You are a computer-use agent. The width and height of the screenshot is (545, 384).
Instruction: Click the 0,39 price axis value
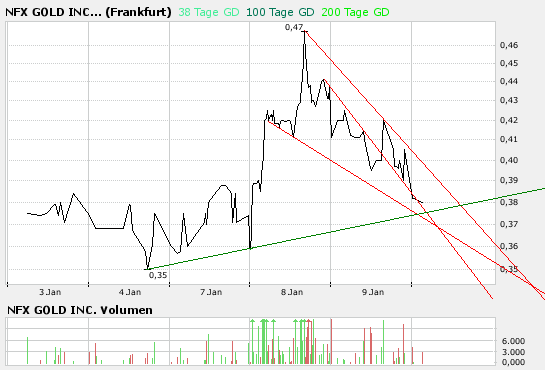point(509,180)
